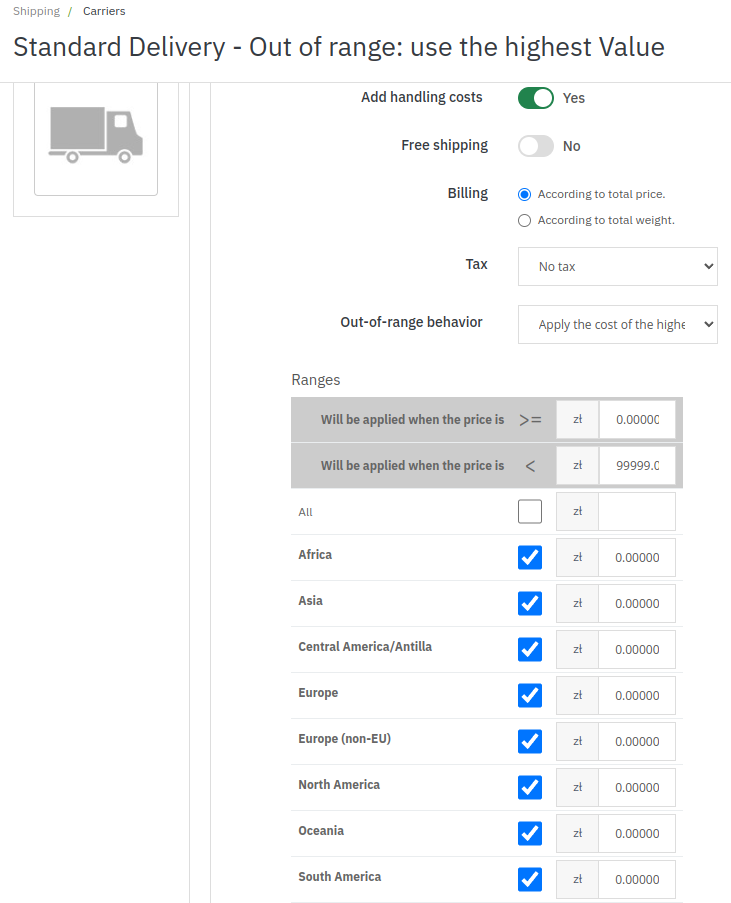Uncheck the Asia zone checkbox
Screen dimensions: 731x903
coord(530,604)
